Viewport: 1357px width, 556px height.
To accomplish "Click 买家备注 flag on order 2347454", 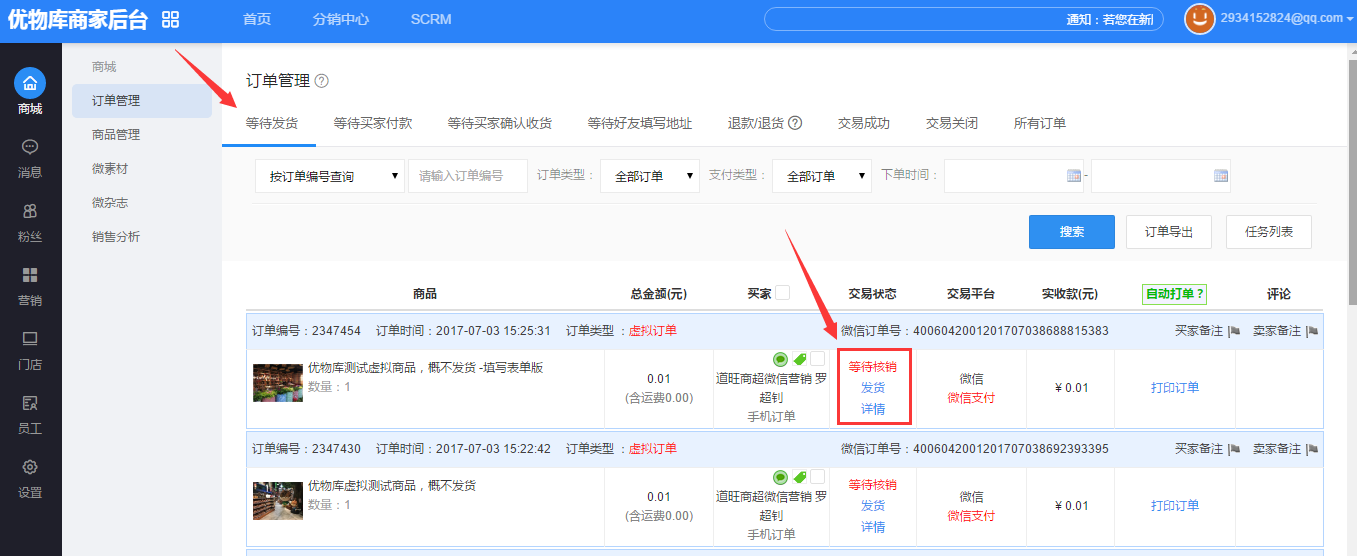I will point(1233,331).
